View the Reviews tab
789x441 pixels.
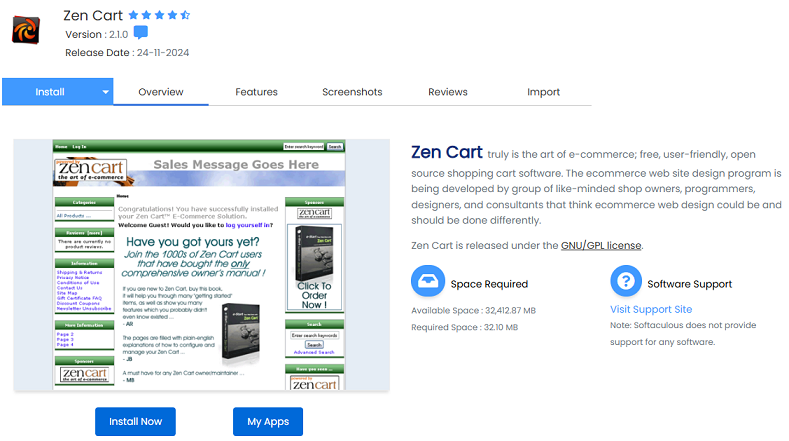pyautogui.click(x=448, y=92)
